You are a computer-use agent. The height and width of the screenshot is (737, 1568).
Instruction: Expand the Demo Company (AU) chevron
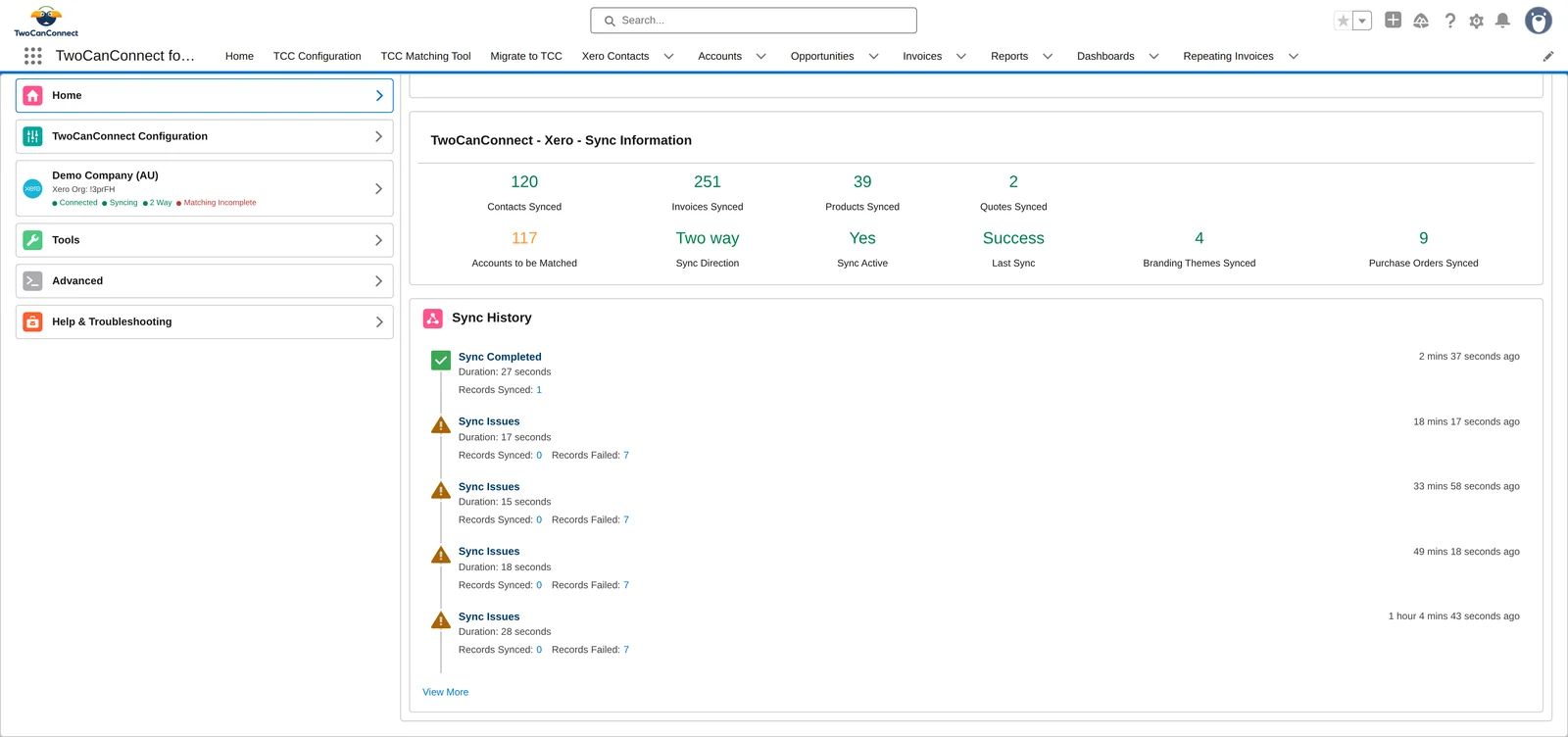(379, 188)
